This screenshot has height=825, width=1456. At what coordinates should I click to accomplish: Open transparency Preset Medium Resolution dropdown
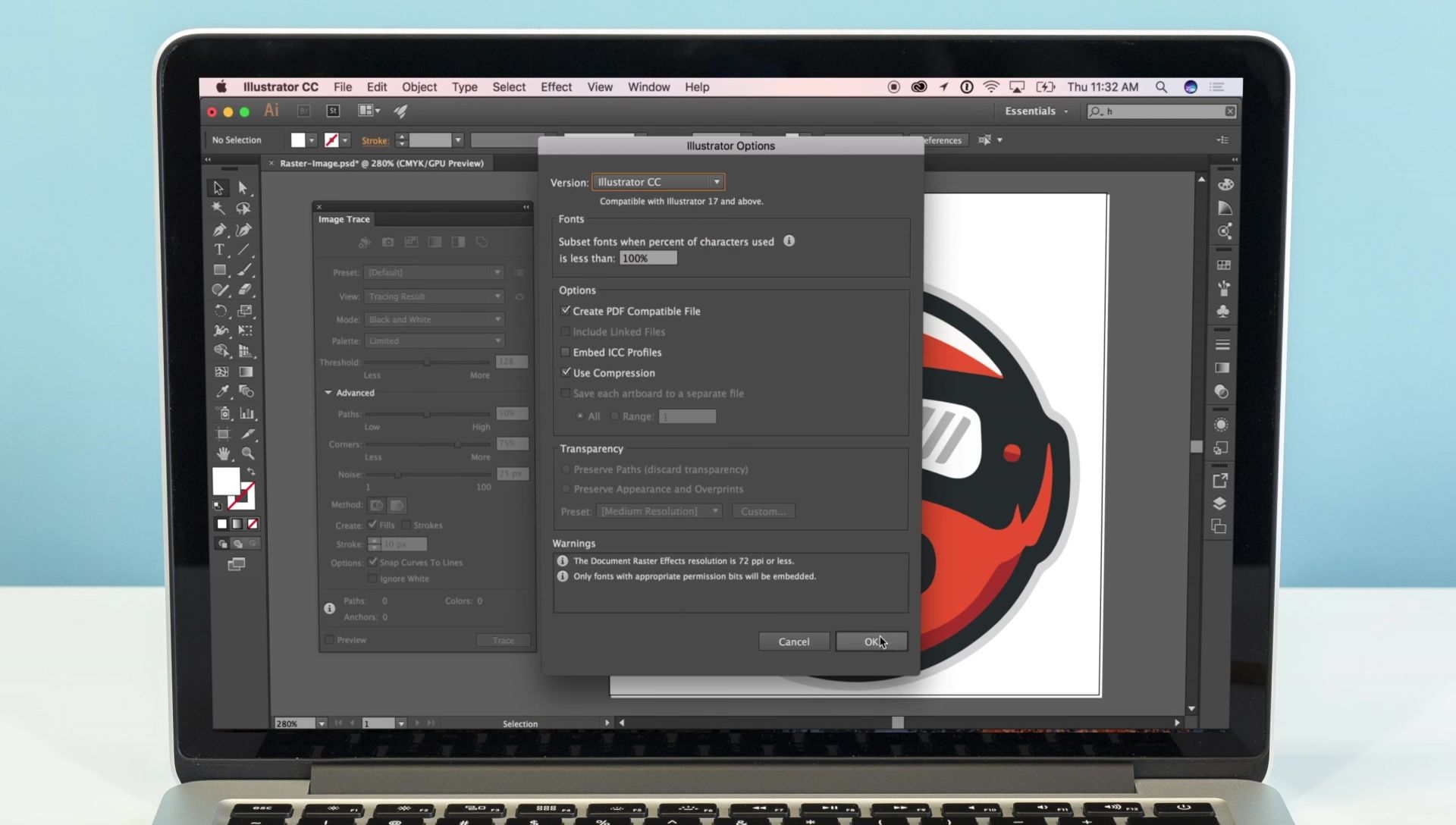click(659, 511)
